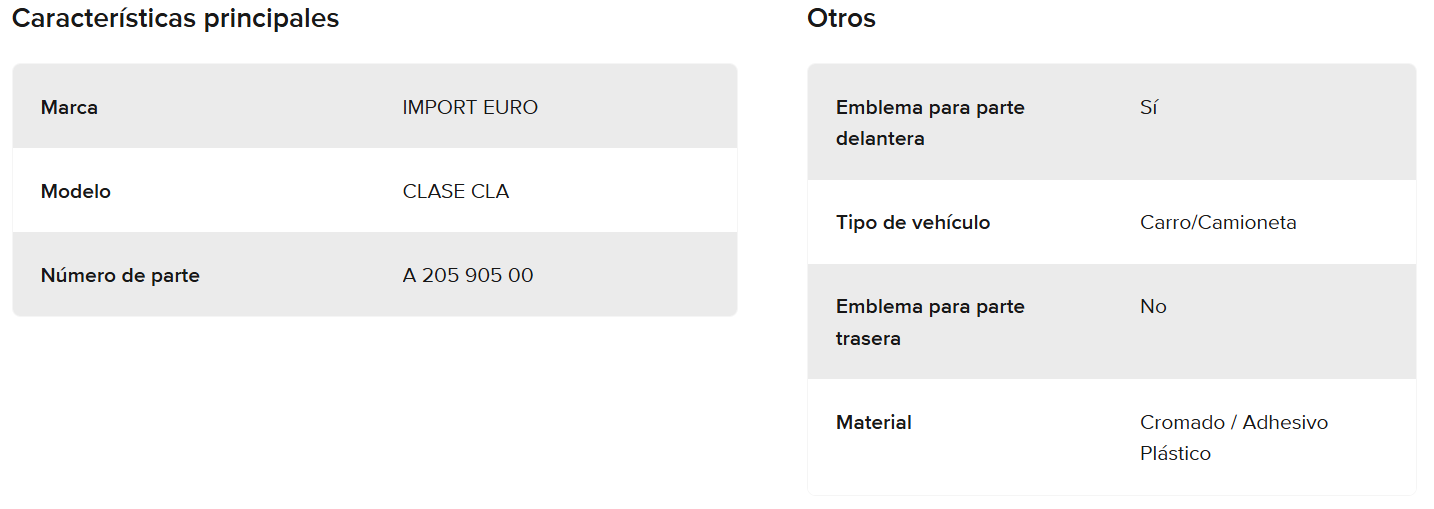1434x509 pixels.
Task: Click the word "Plástico"
Action: tap(1175, 453)
